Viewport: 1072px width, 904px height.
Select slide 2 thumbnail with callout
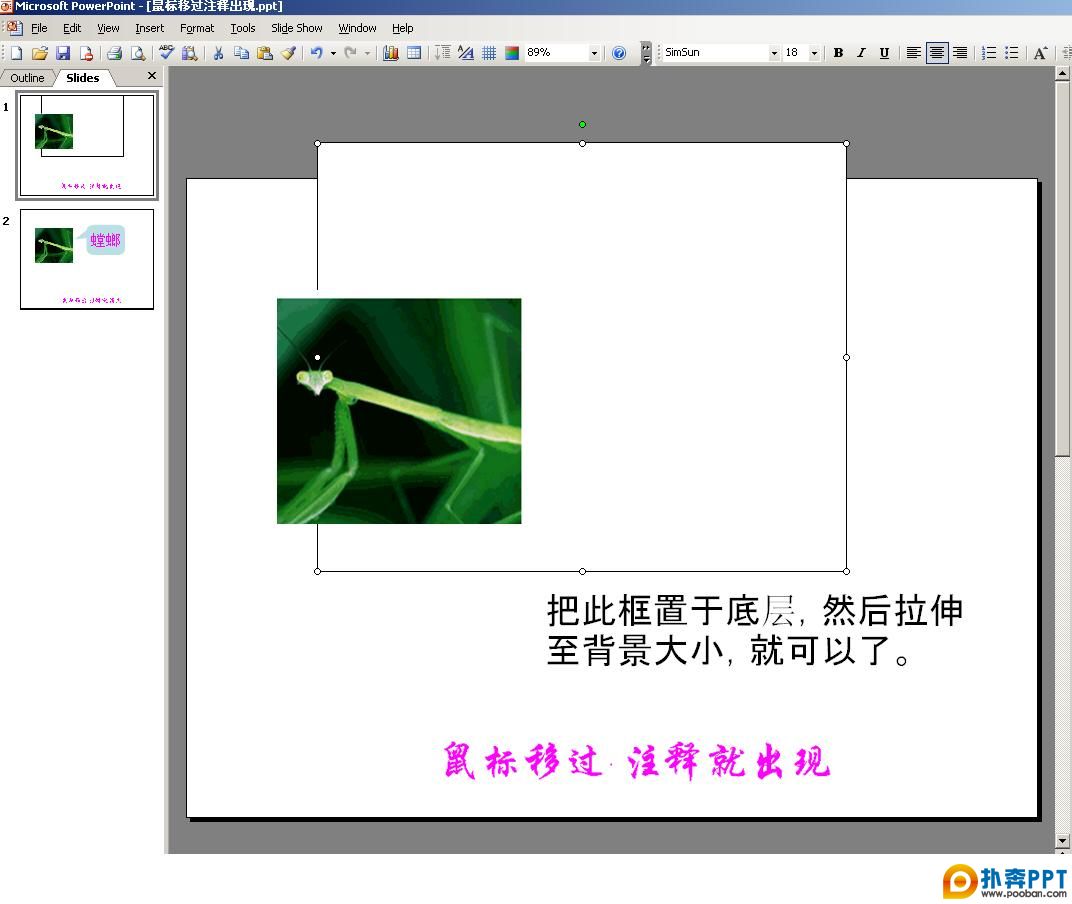pyautogui.click(x=87, y=259)
